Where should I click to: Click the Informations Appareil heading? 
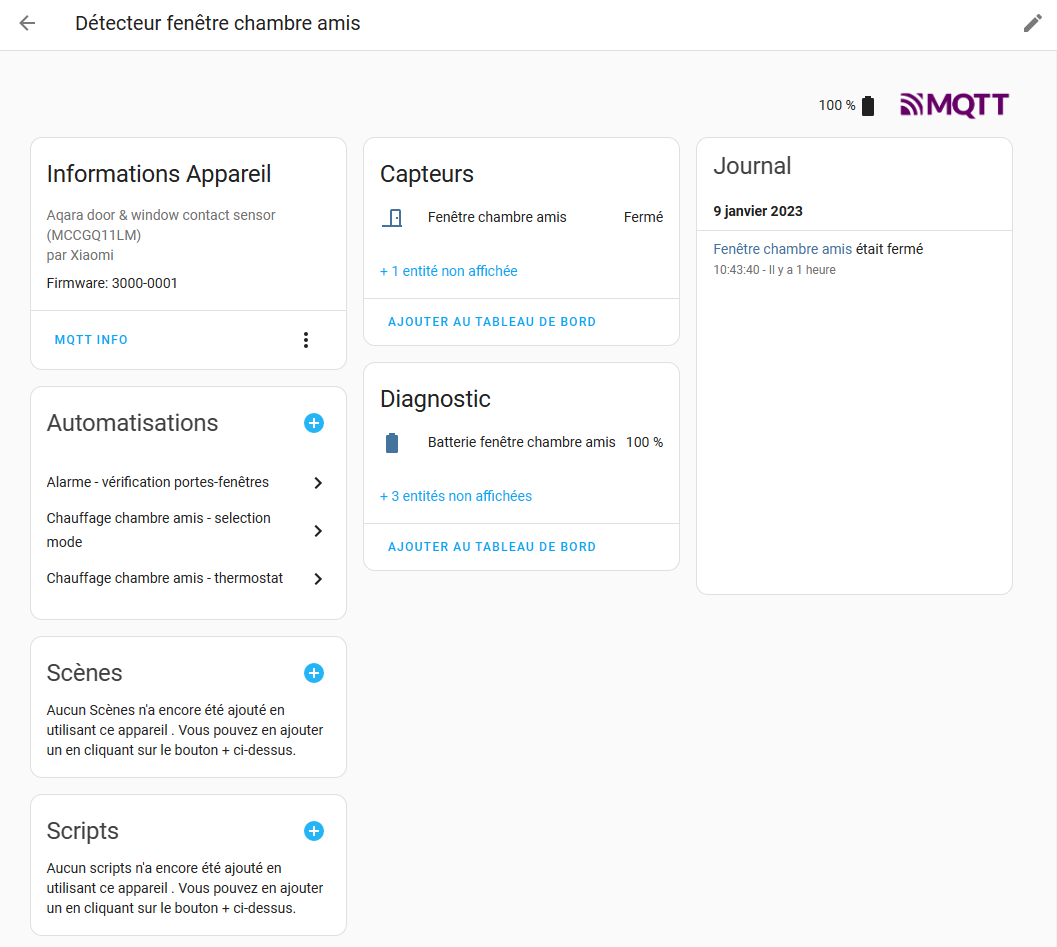(159, 174)
